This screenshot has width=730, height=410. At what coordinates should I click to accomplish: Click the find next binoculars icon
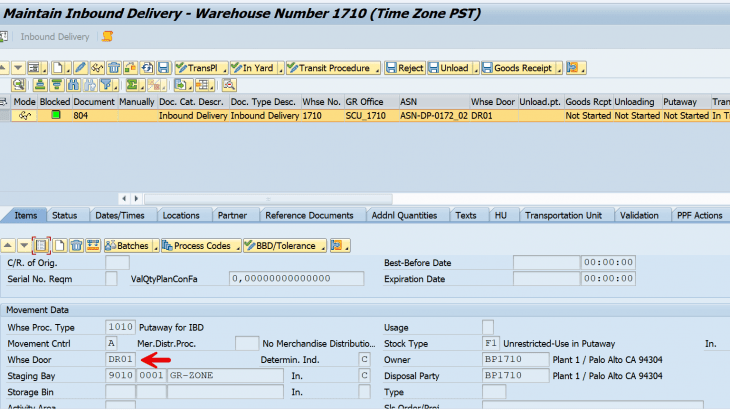[90, 85]
